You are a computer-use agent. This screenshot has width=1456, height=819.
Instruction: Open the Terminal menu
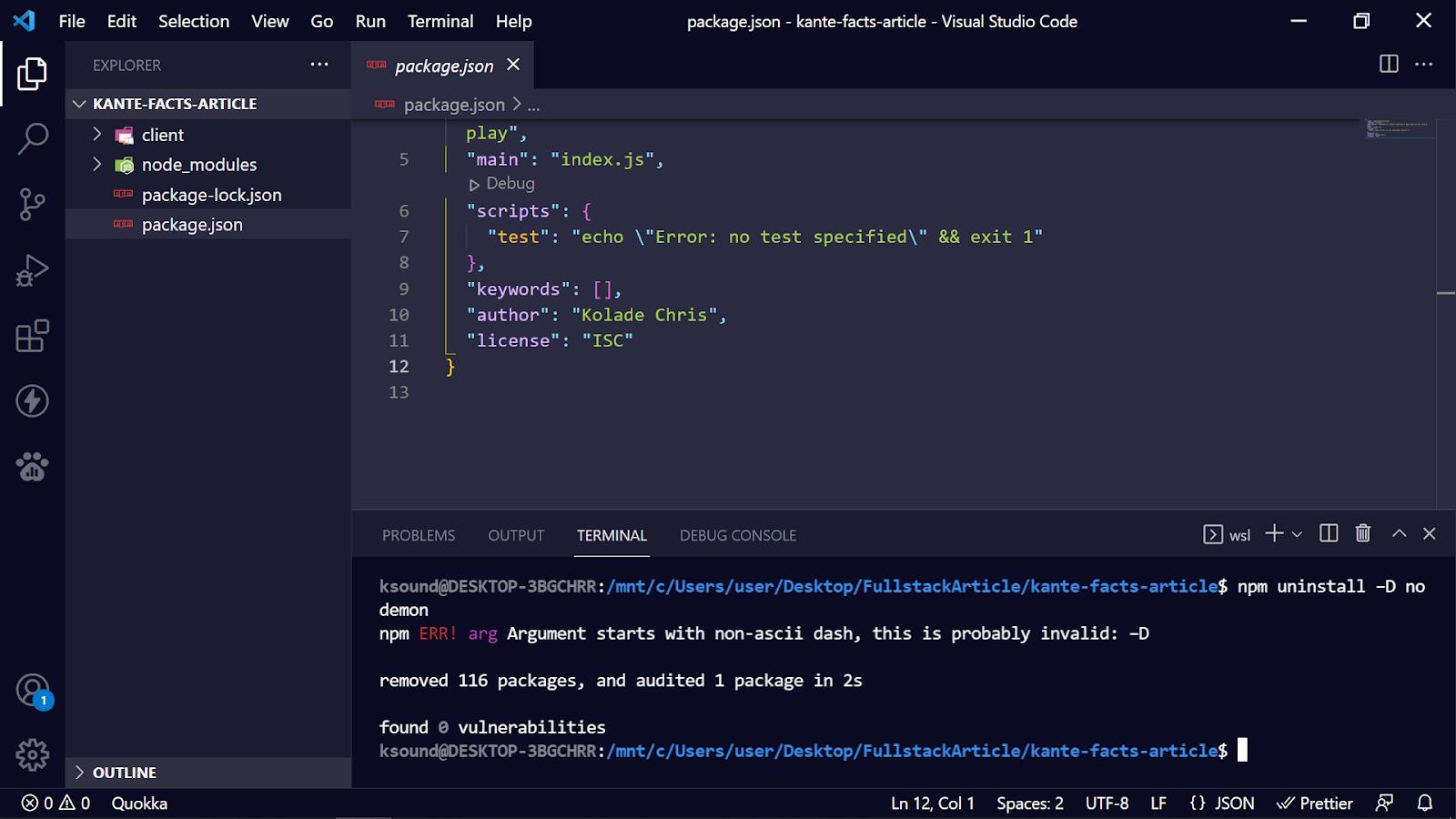click(440, 21)
